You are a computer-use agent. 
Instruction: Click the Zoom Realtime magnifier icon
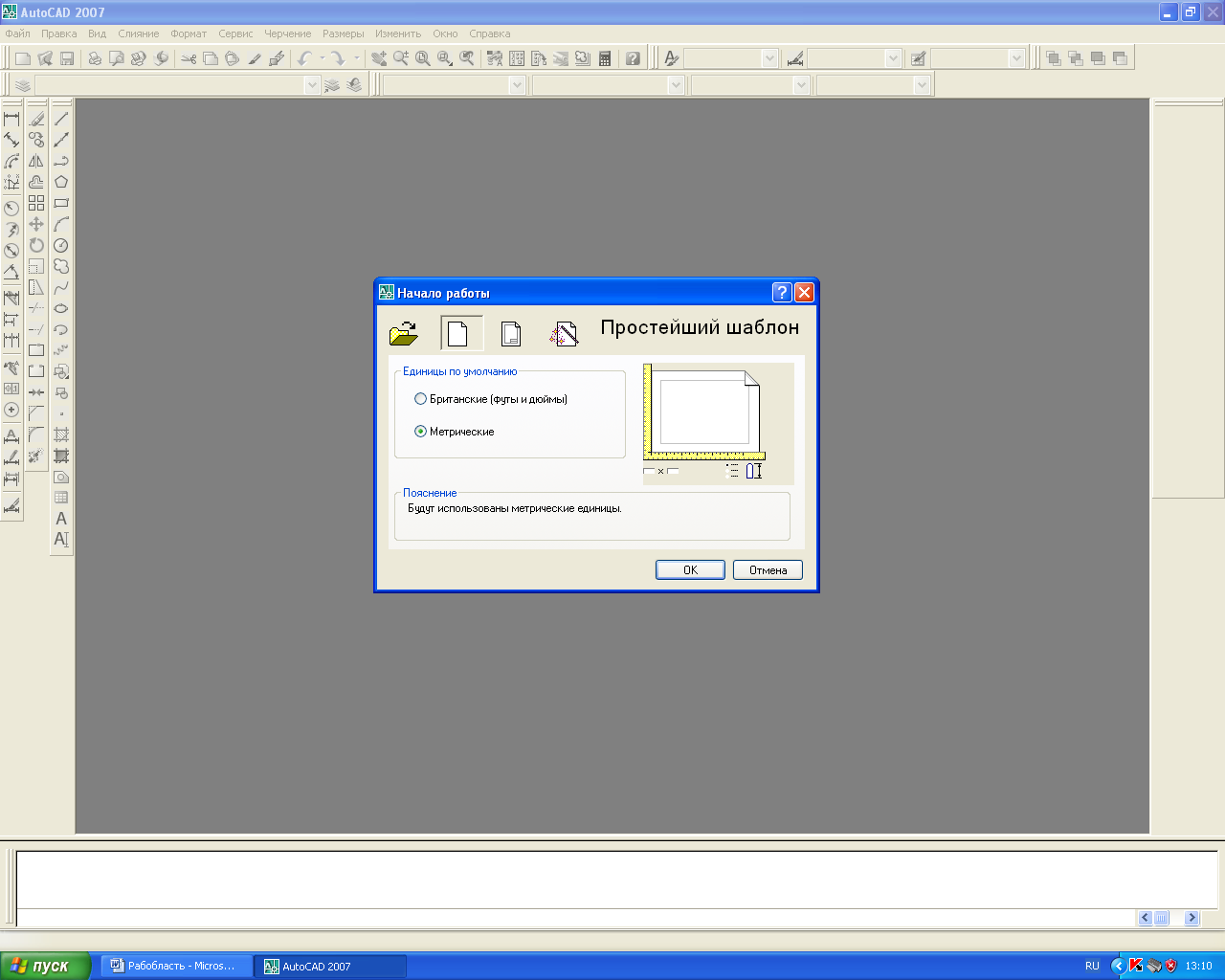pos(401,58)
